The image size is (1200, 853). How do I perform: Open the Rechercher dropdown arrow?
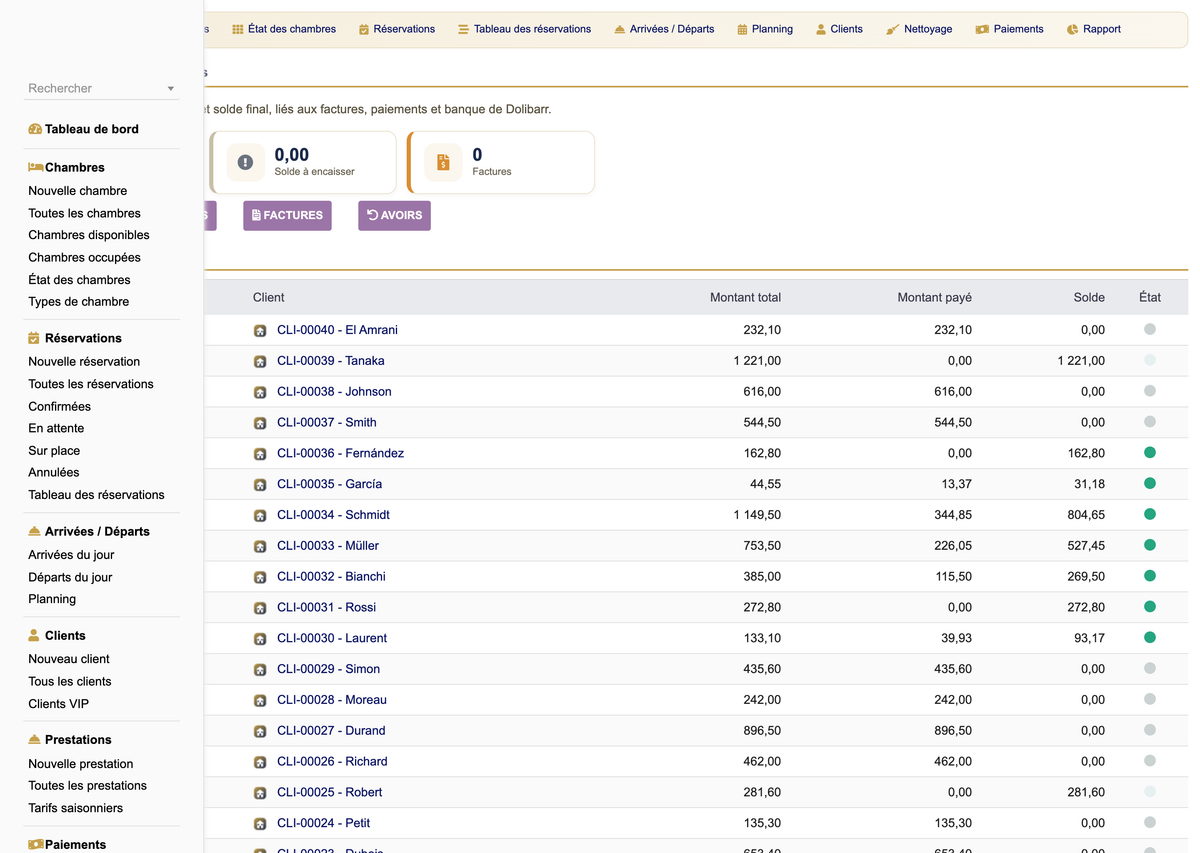[171, 89]
